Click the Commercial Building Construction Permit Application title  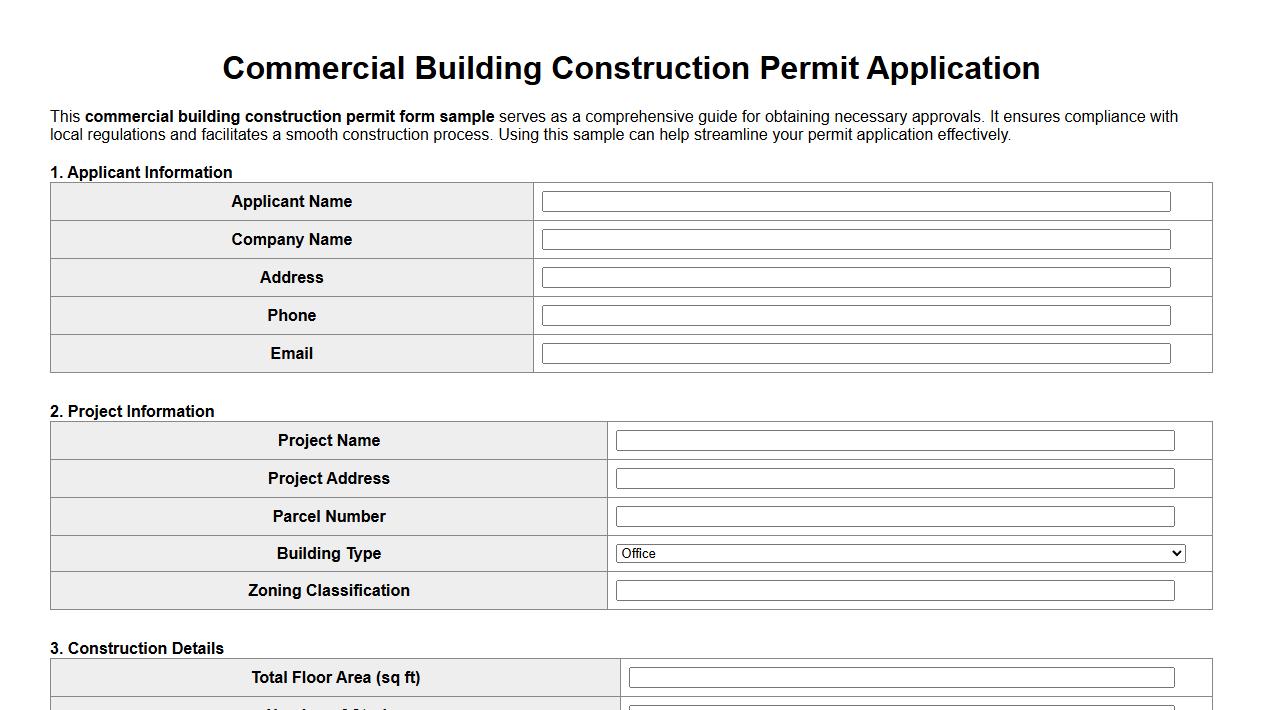pos(631,68)
